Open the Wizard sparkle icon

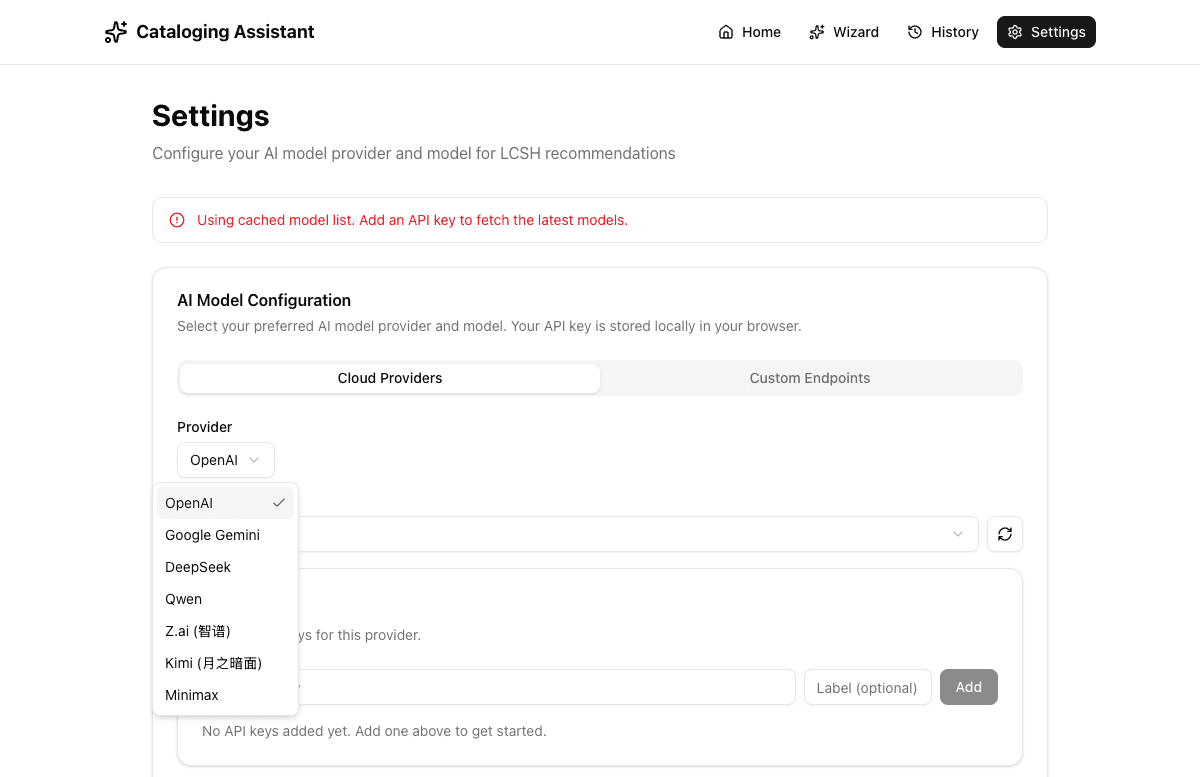tap(817, 32)
